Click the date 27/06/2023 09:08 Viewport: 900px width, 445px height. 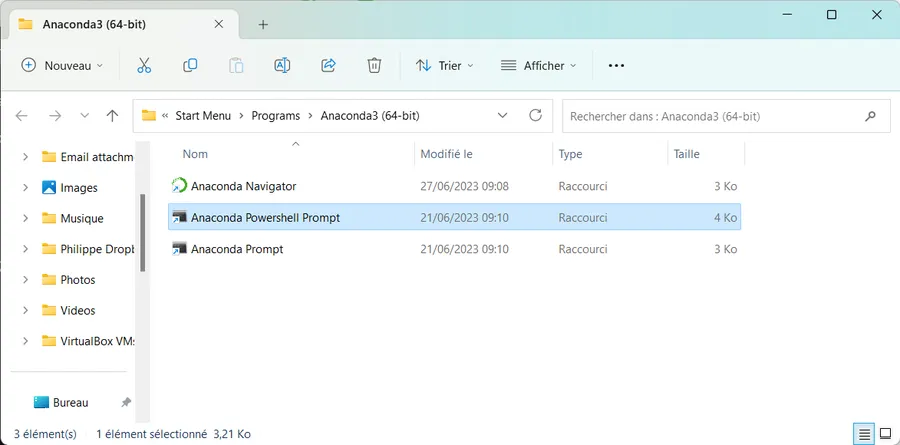click(464, 186)
